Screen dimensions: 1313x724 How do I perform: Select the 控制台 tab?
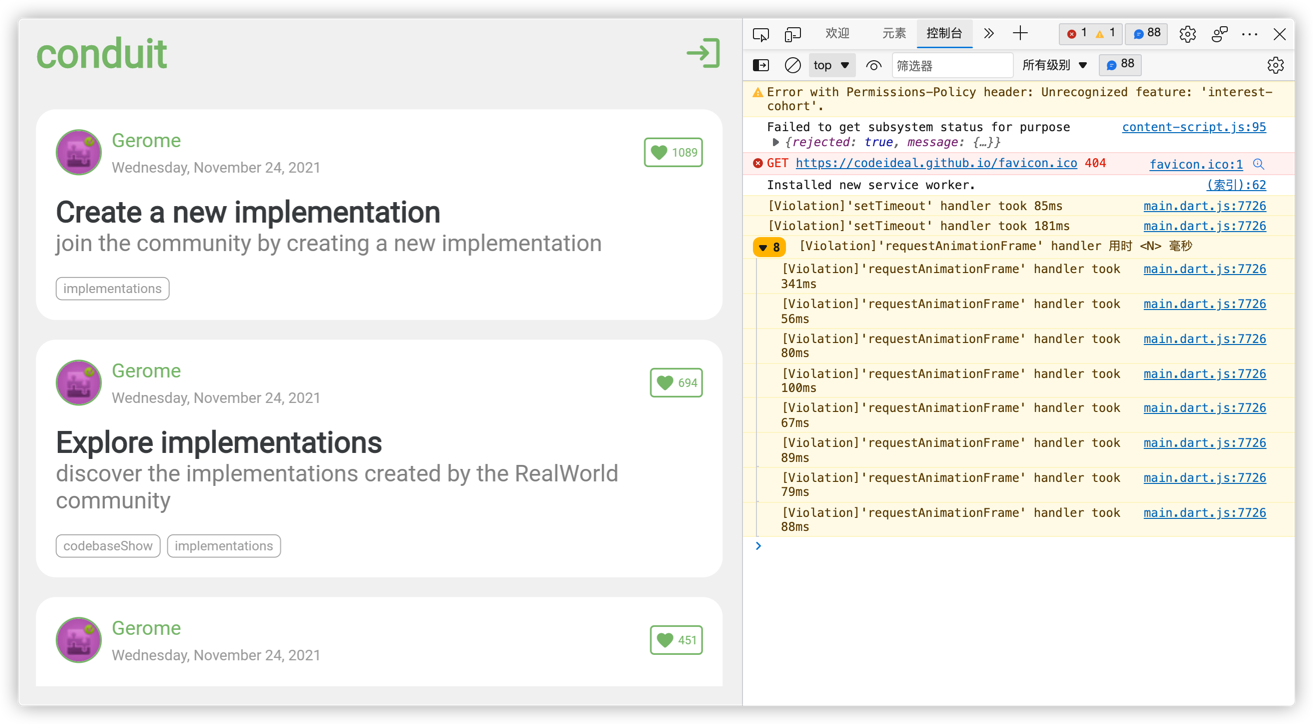click(944, 34)
